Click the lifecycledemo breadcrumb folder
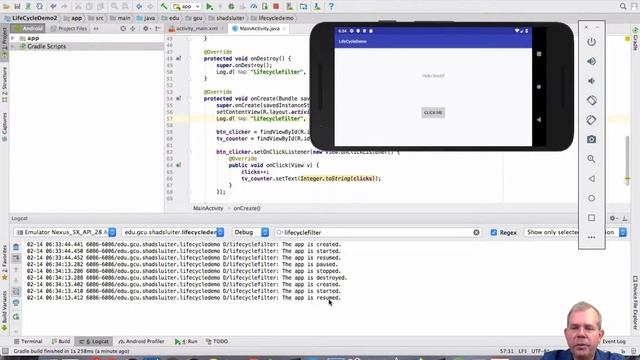 tap(272, 18)
